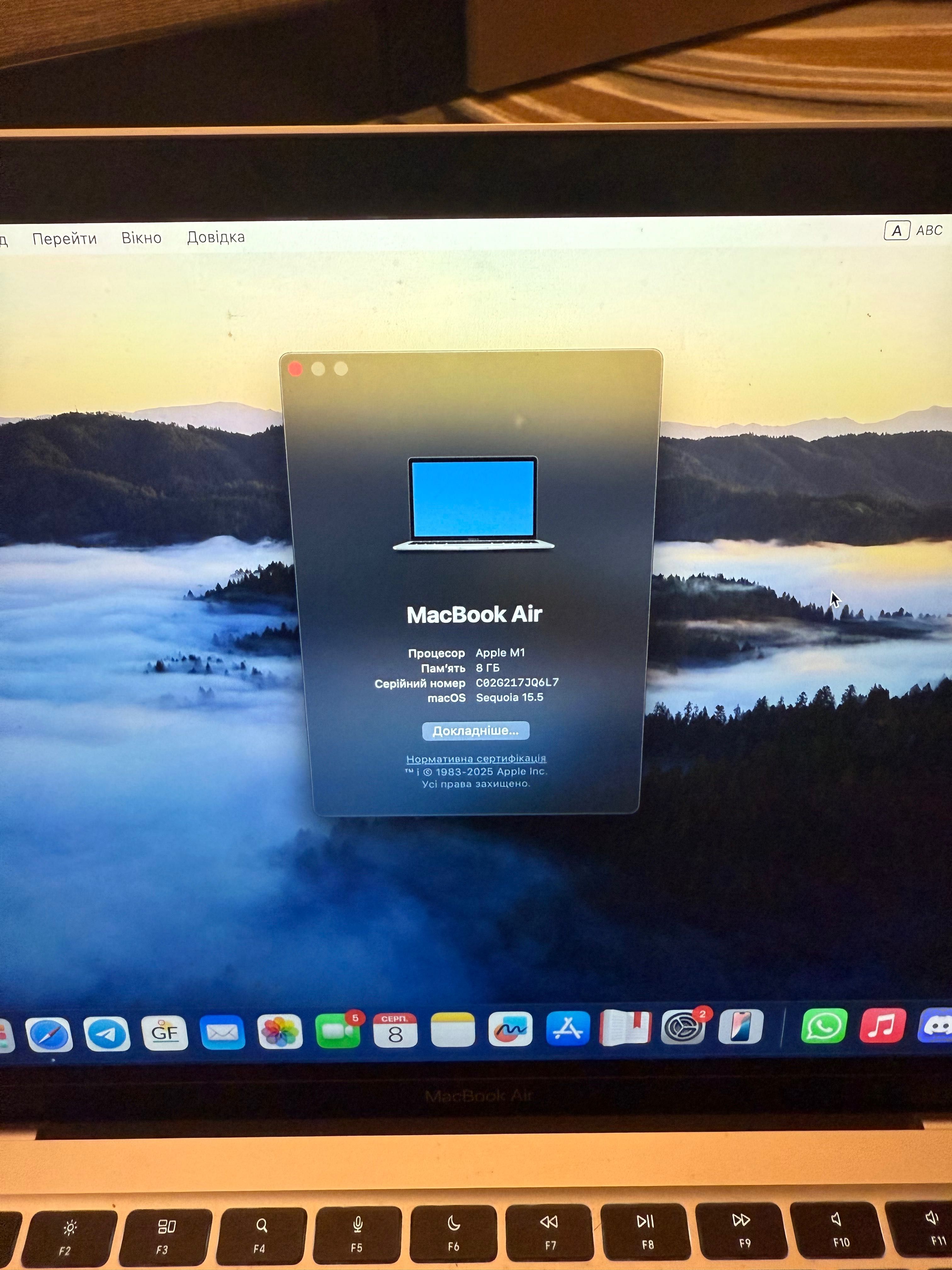Click the MacBook Air title text
952x1270 pixels.
click(474, 614)
